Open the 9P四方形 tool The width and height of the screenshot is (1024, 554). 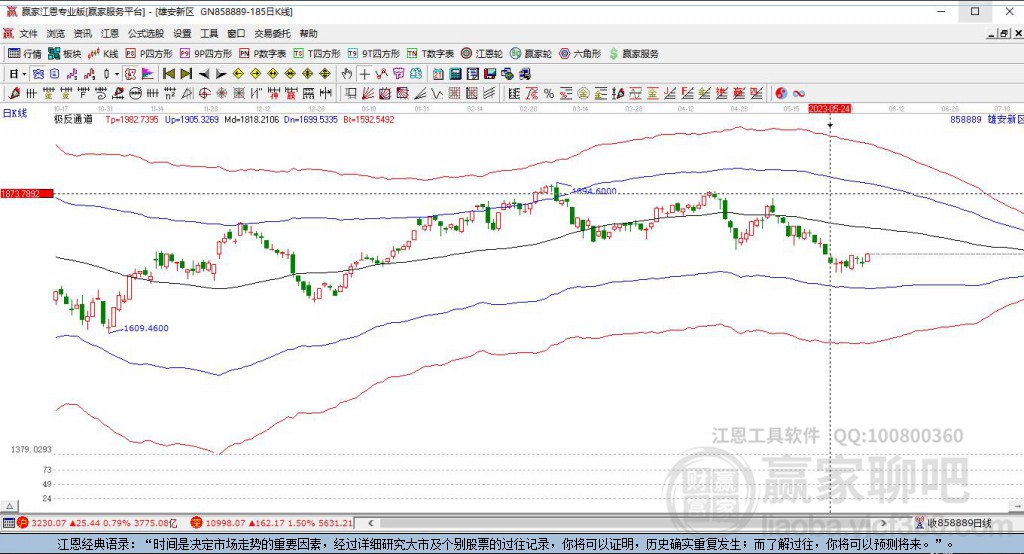pos(206,54)
